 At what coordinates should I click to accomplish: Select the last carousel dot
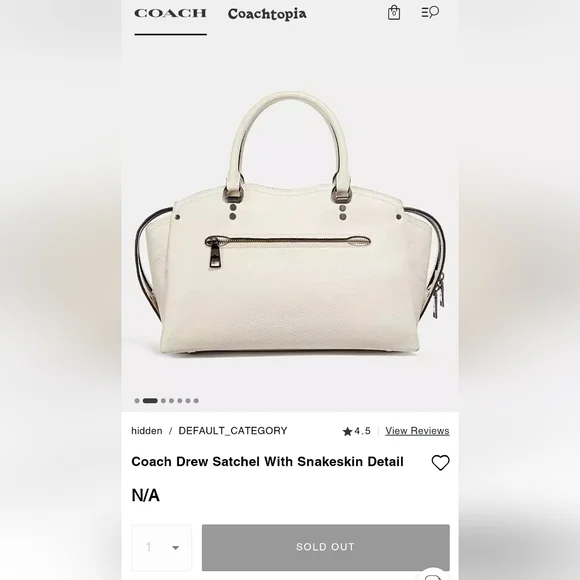click(x=196, y=401)
